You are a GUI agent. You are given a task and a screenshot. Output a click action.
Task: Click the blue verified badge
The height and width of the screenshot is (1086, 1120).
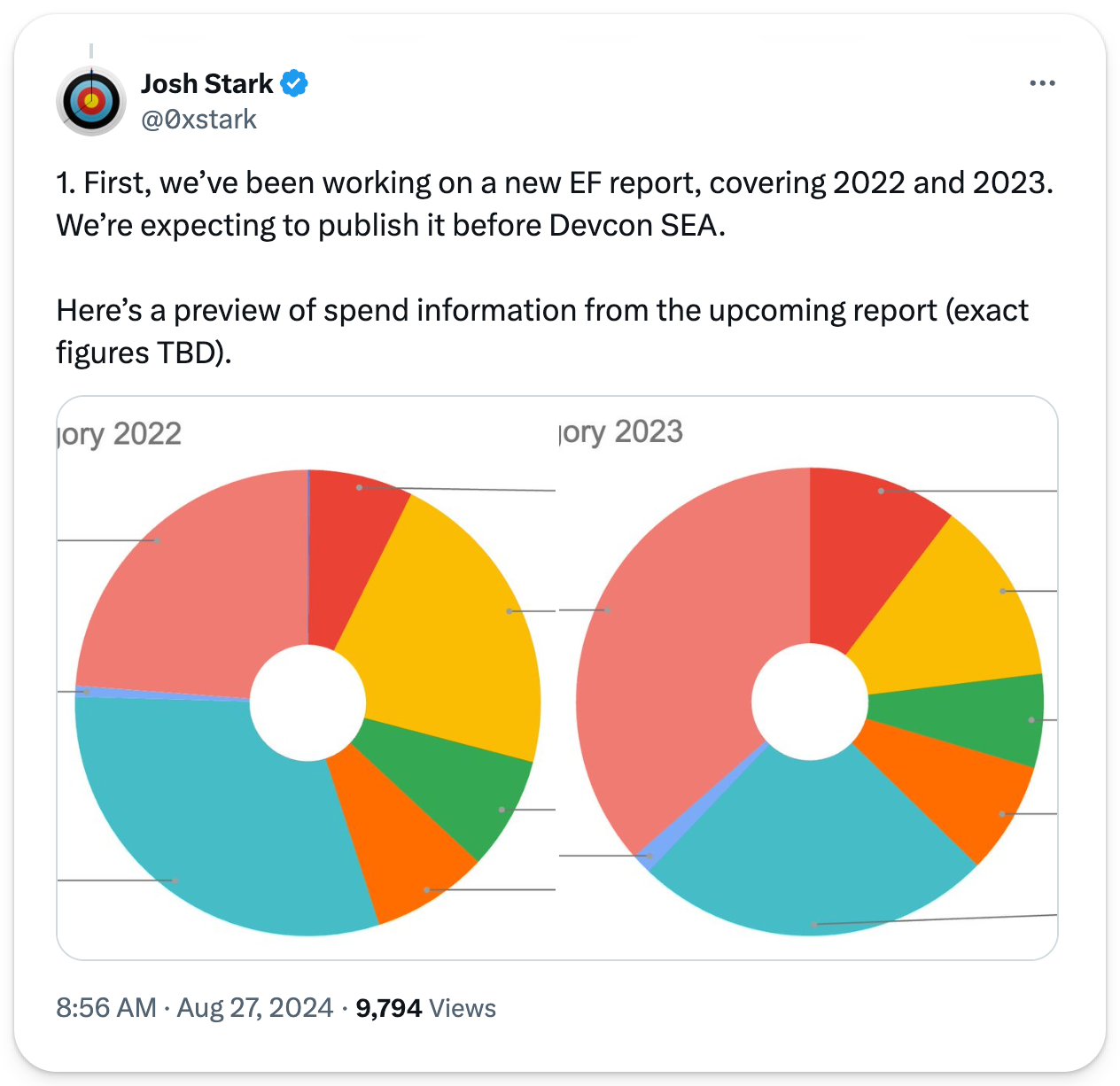click(294, 83)
